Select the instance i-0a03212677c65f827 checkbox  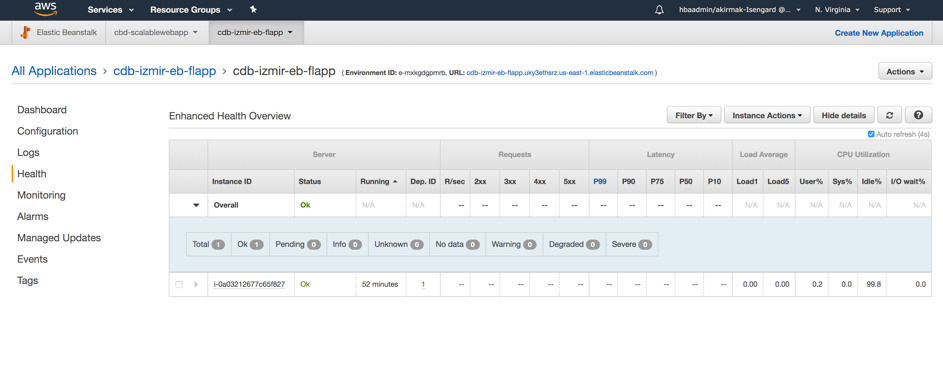[x=179, y=284]
